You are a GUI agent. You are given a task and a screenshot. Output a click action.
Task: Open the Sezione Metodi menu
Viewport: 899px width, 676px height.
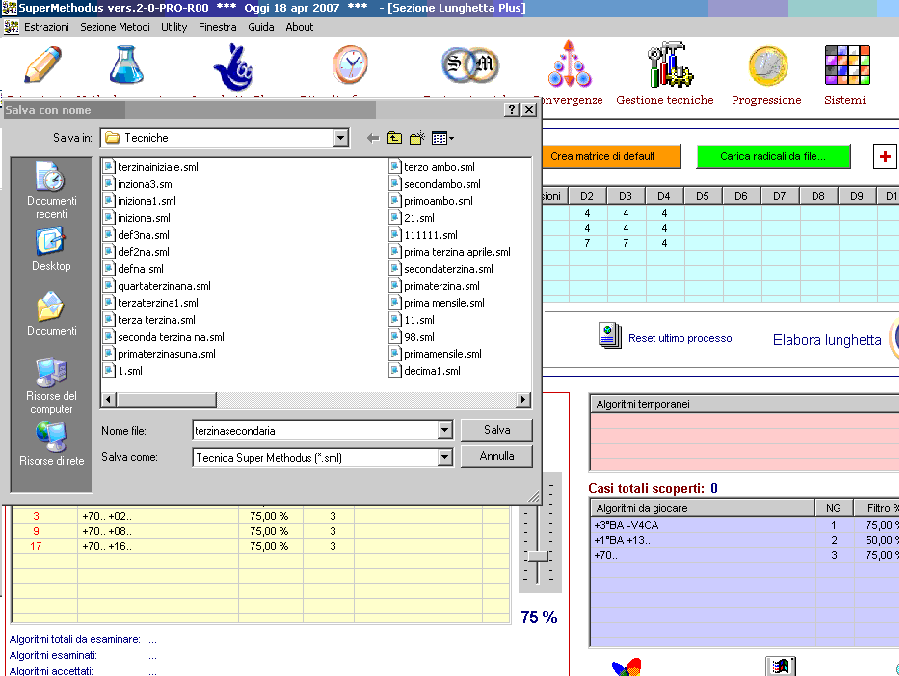pyautogui.click(x=115, y=27)
